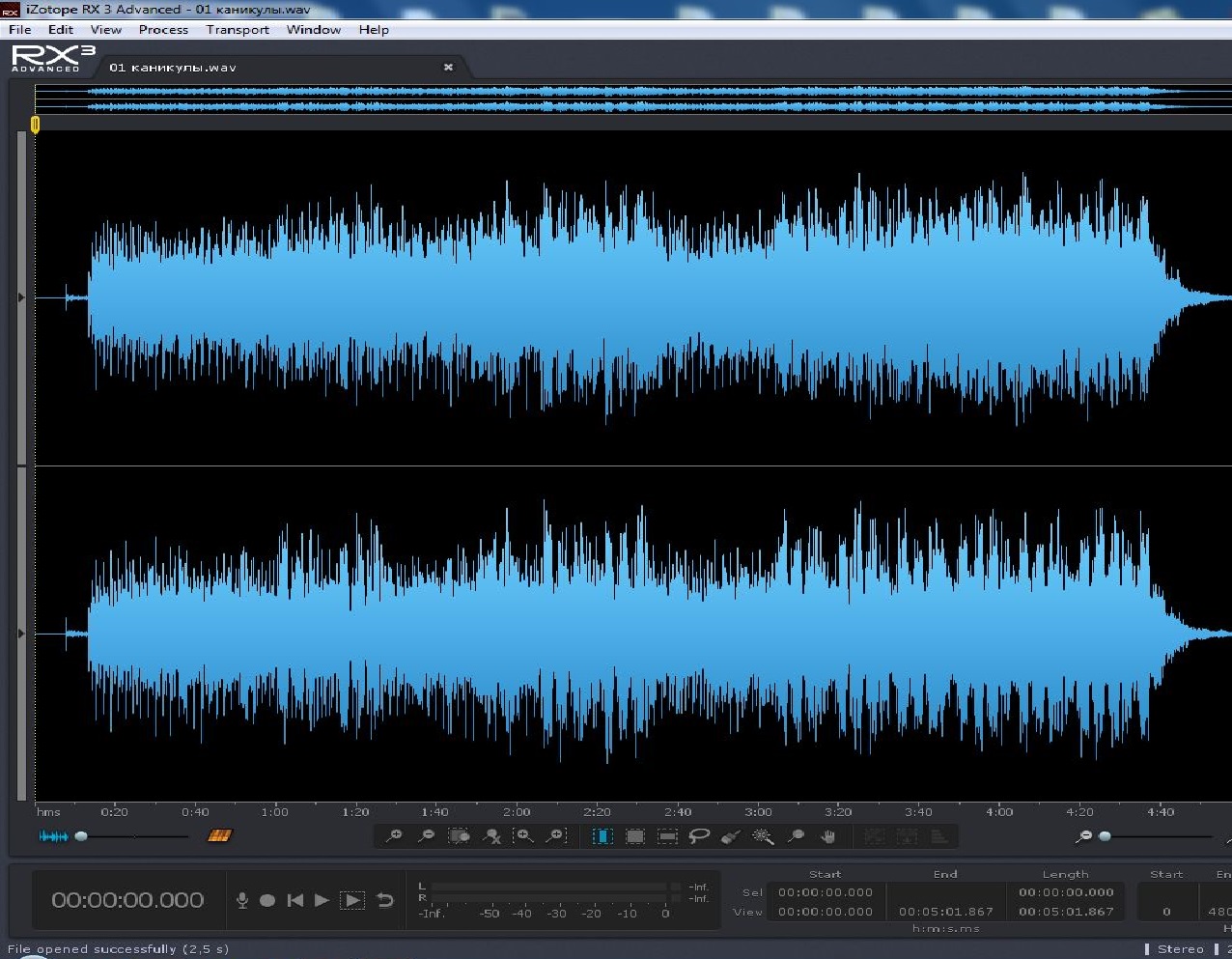
Task: Toggle microphone input monitoring
Action: click(242, 900)
